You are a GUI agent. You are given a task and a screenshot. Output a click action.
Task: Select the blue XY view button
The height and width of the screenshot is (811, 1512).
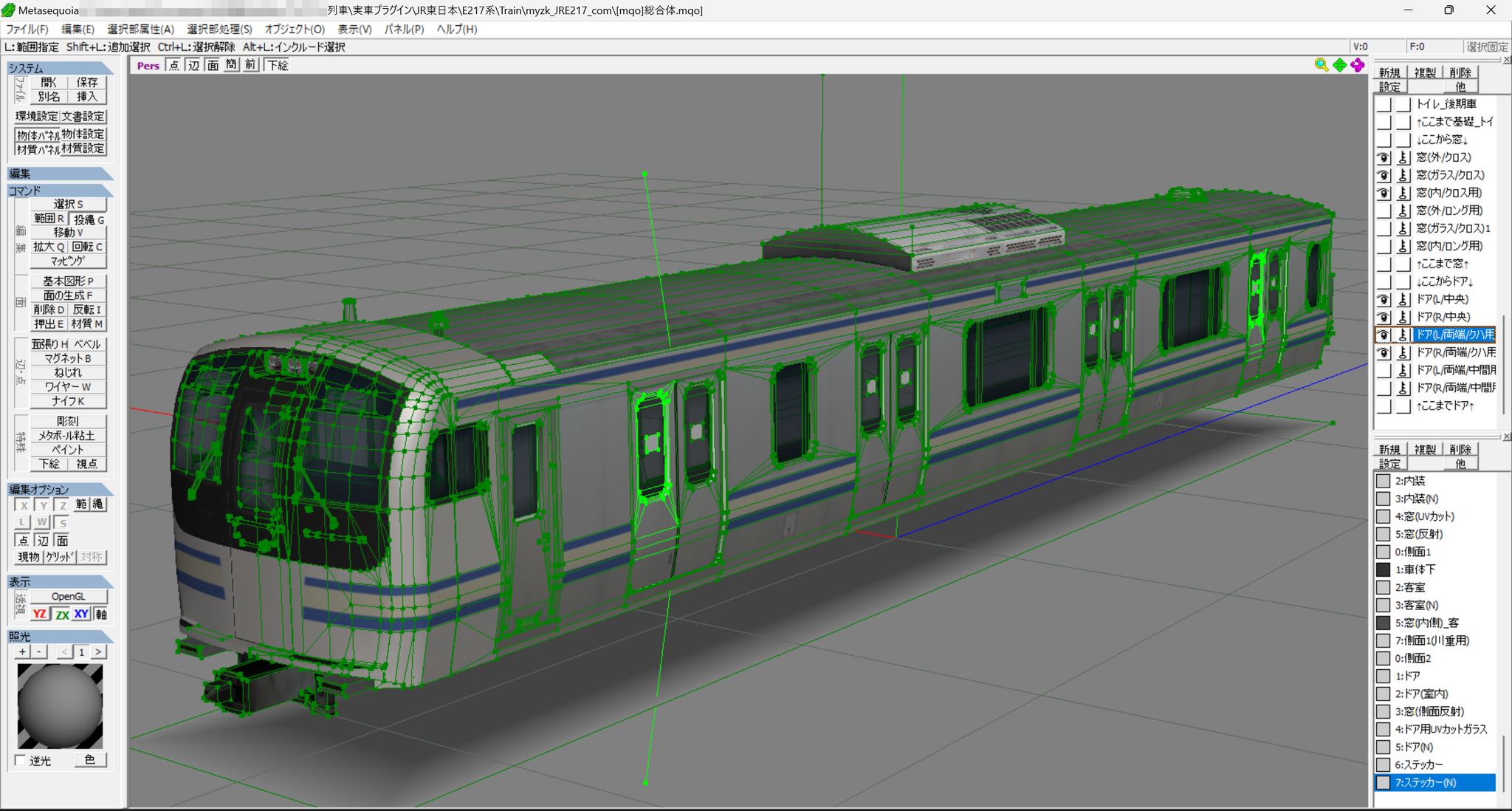[x=81, y=615]
